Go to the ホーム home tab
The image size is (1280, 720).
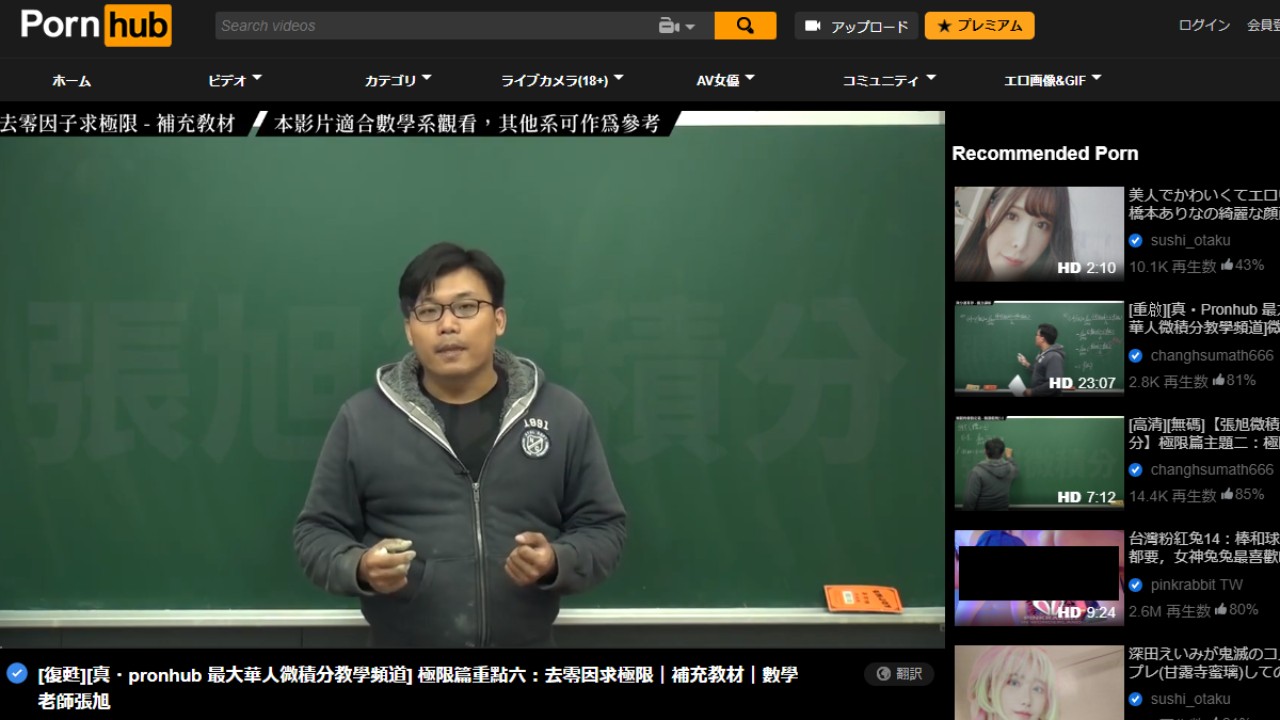tap(71, 81)
